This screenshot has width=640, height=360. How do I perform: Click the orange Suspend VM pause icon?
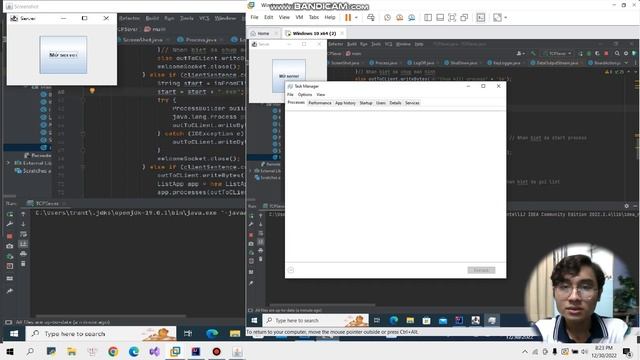[x=348, y=18]
